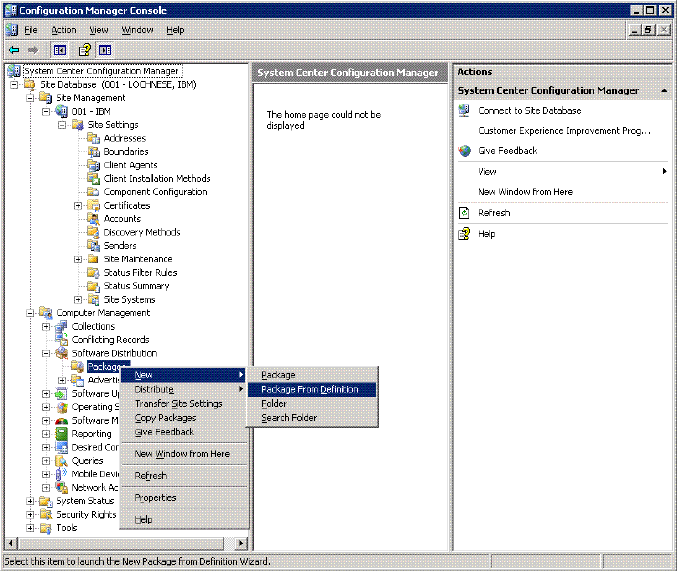The height and width of the screenshot is (571, 677).
Task: Open the Action menu
Action: pos(64,30)
